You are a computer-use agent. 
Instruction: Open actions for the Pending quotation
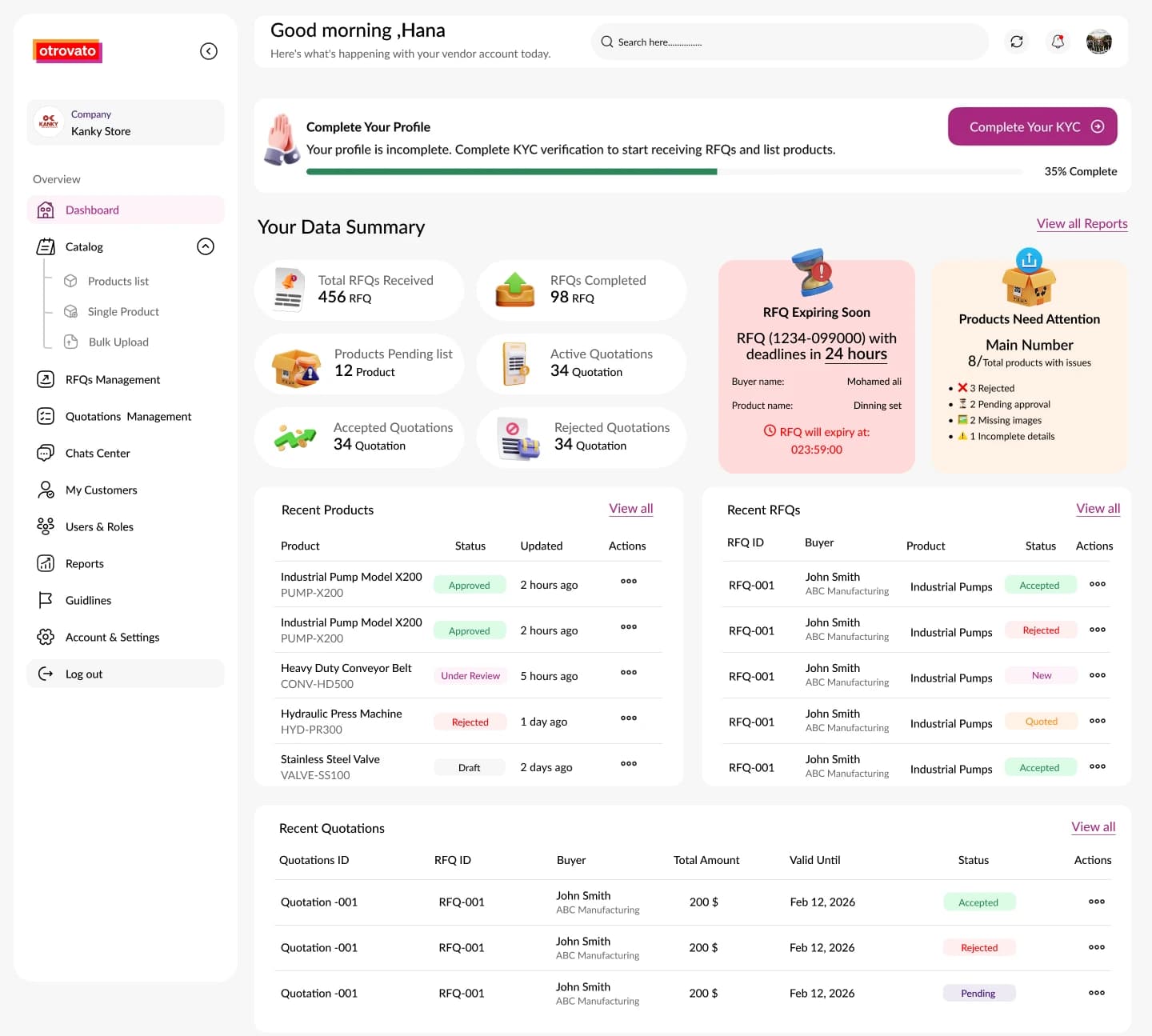1097,993
